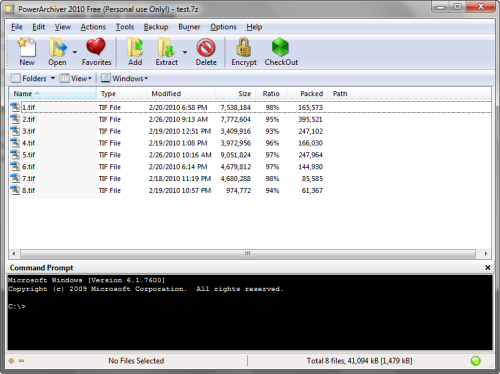The image size is (500, 374).
Task: Click inside the Command Prompt console area
Action: (x=250, y=312)
